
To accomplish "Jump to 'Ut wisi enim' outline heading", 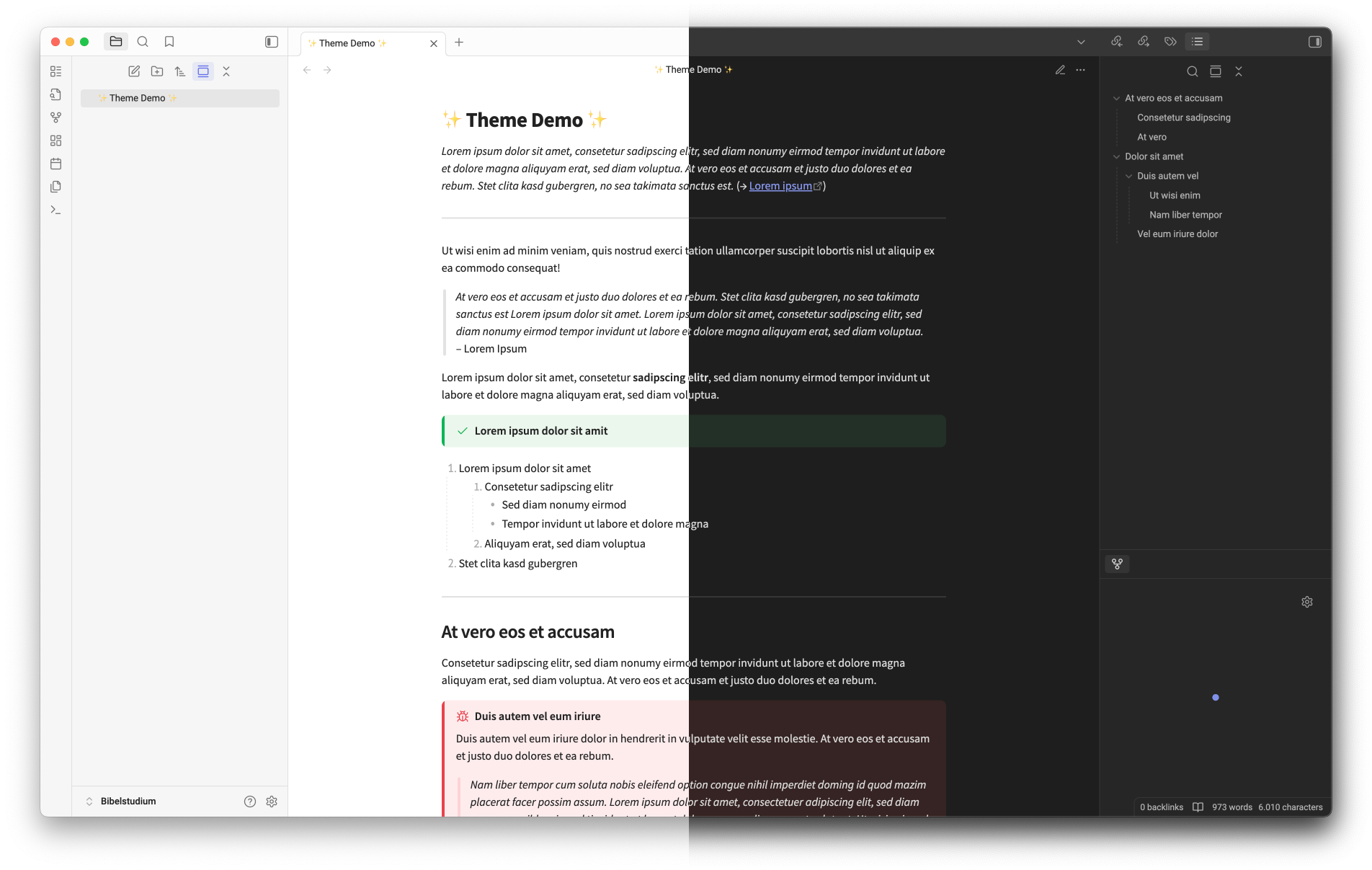I will click(x=1175, y=195).
